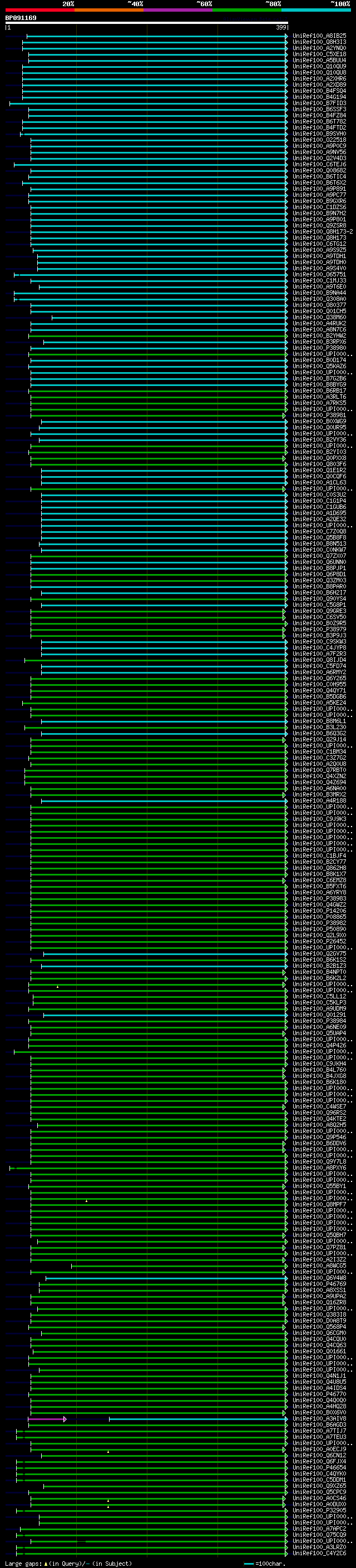Screen dimensions: 356x1568
Task: Select the label UniRef100_A9P891
Action: tap(319, 189)
